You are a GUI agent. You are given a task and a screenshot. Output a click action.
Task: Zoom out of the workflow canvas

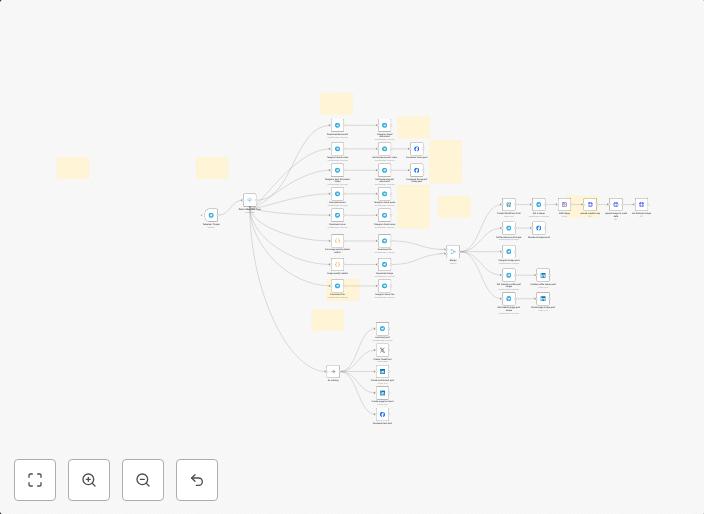coord(143,480)
